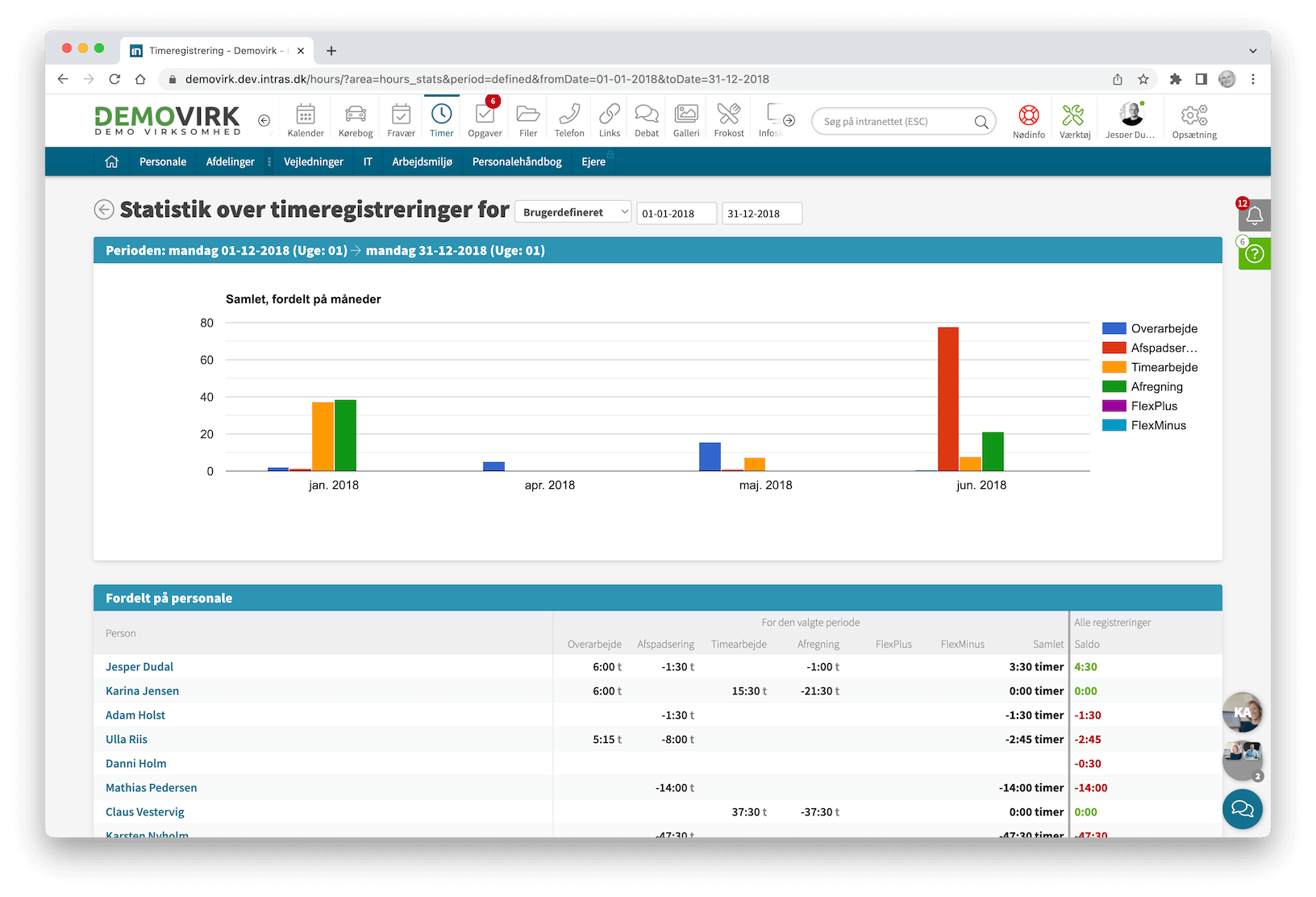Click the tall red jun. 2018 bar

[948, 398]
